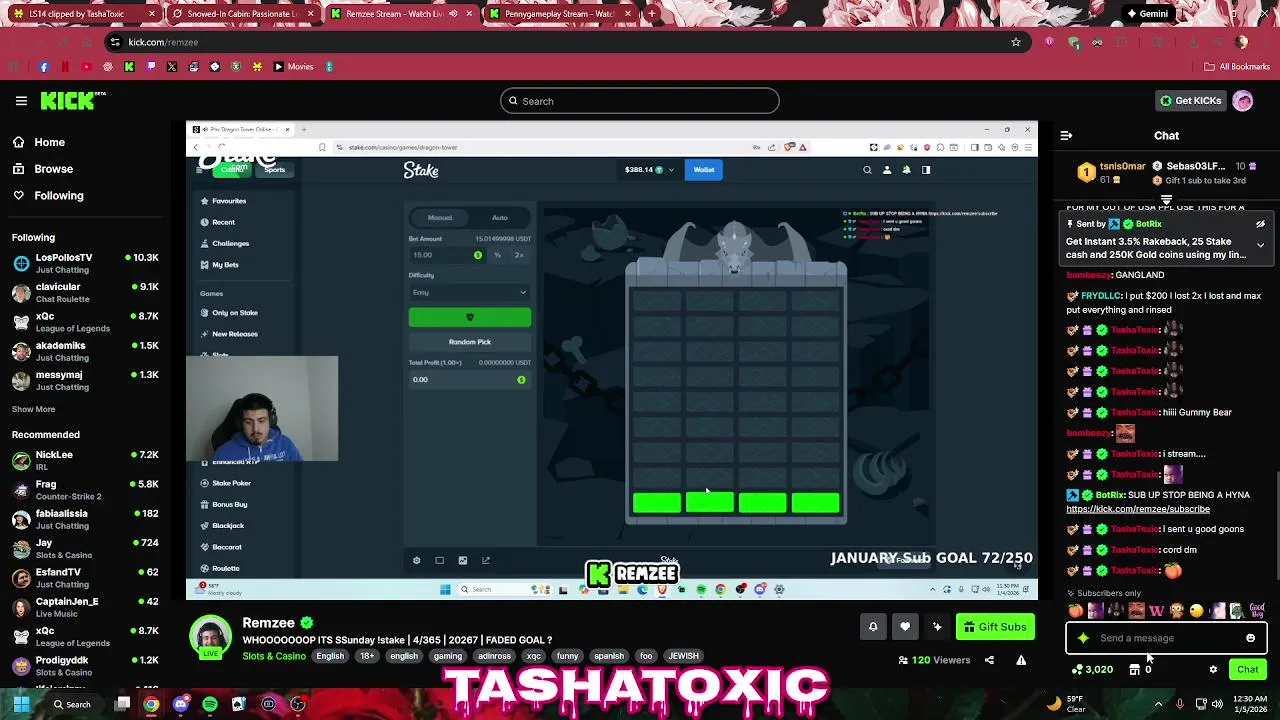The width and height of the screenshot is (1280, 720).
Task: Open the Movies bookmark
Action: tap(293, 67)
